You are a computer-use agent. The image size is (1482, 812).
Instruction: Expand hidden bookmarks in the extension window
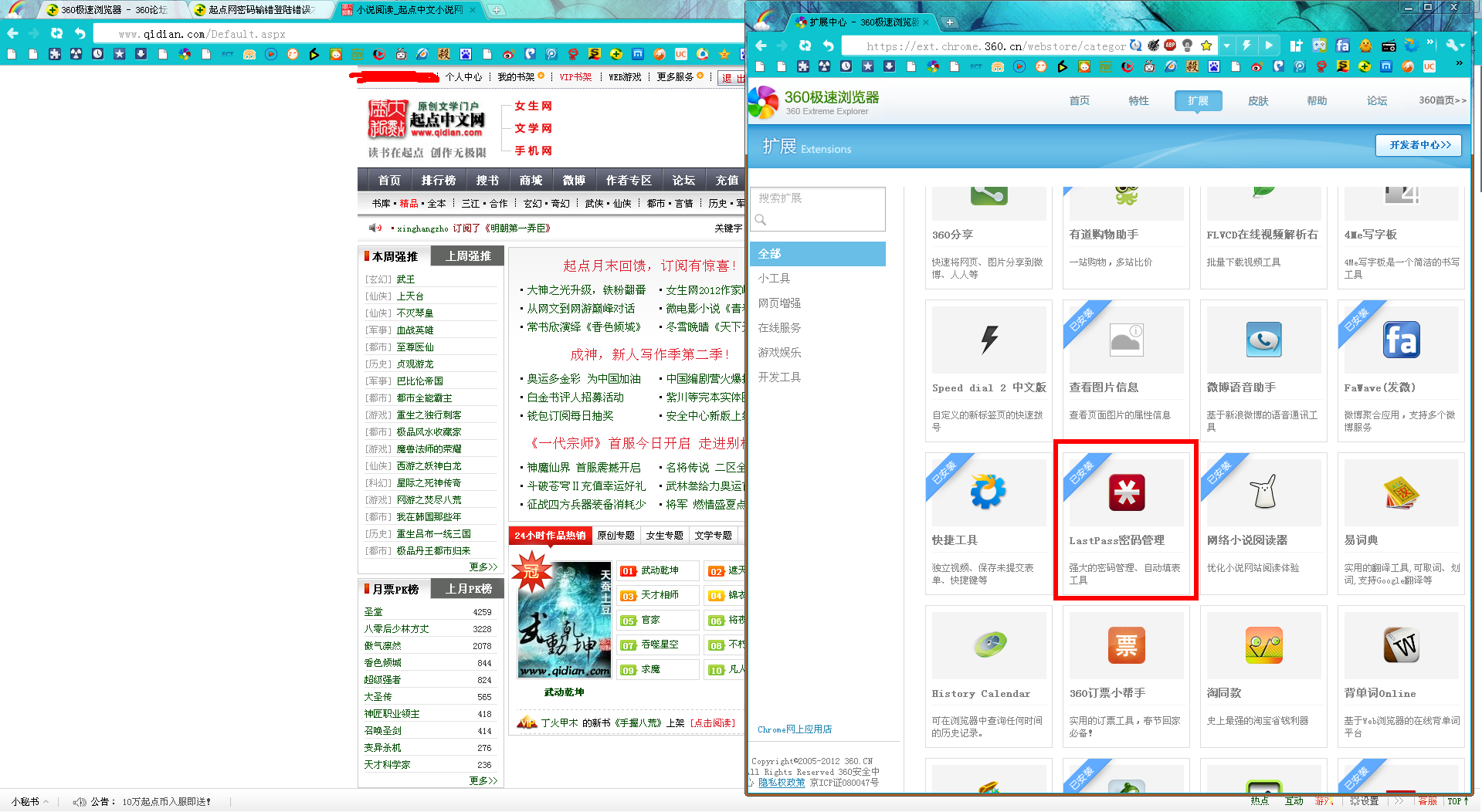click(1459, 64)
